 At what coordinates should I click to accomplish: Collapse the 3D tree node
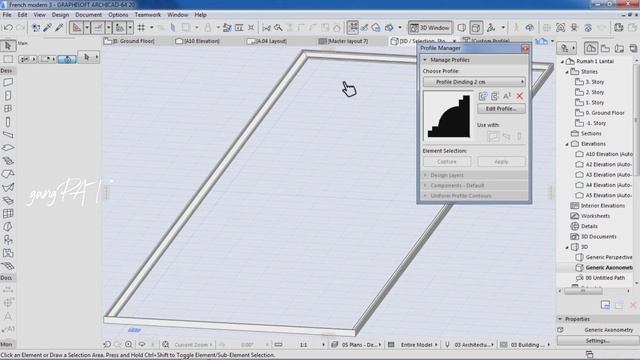pos(567,247)
